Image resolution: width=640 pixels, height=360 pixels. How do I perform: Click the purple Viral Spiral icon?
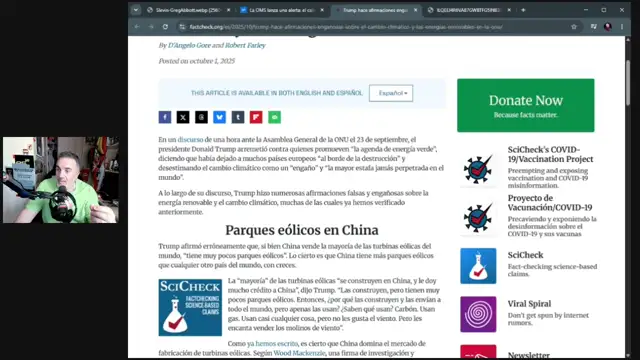478,314
